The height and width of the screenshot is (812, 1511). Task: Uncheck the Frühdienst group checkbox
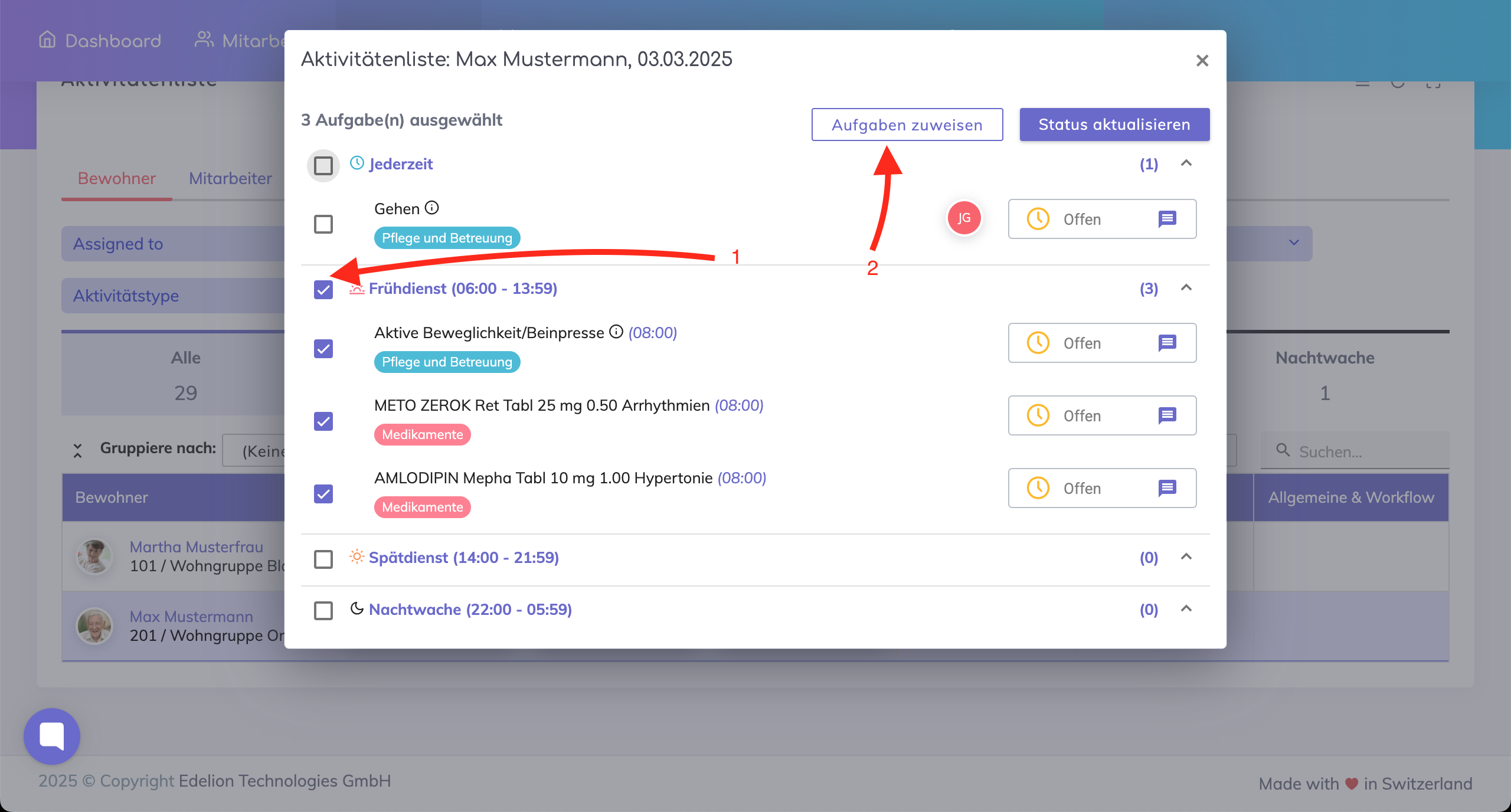point(323,290)
